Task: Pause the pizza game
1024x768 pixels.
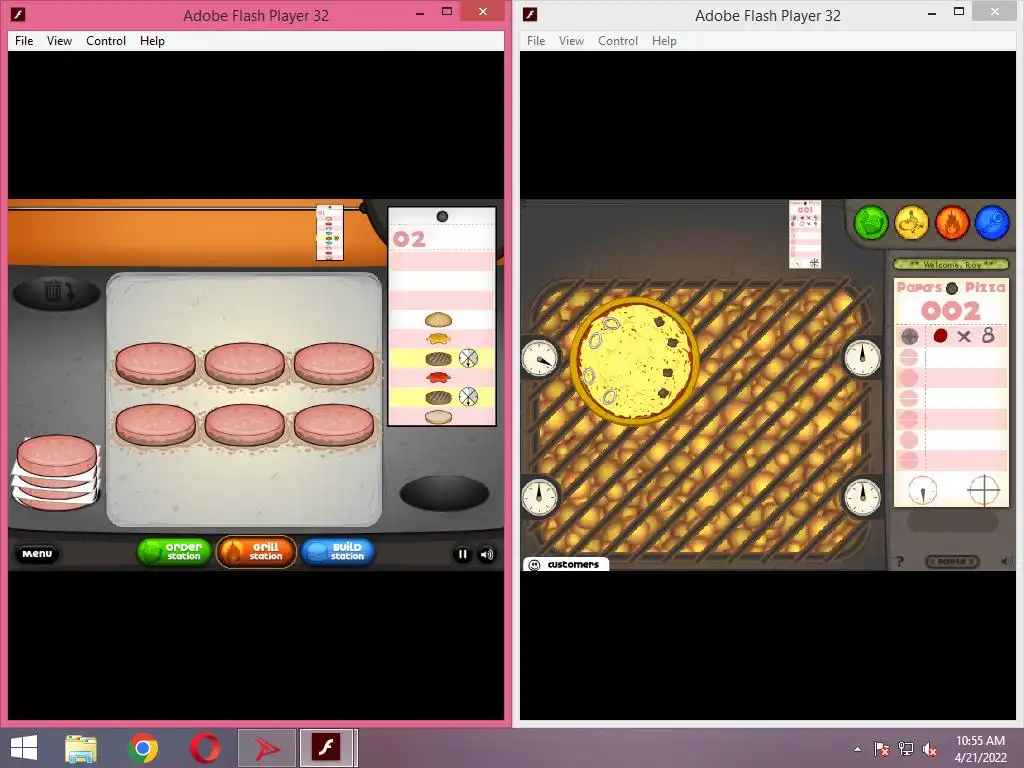Action: pyautogui.click(x=952, y=562)
